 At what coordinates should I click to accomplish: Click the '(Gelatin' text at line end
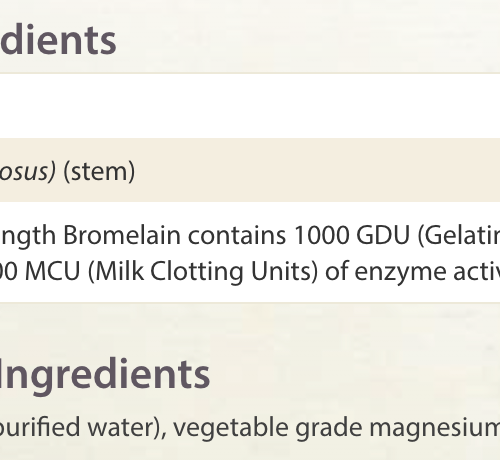click(459, 236)
